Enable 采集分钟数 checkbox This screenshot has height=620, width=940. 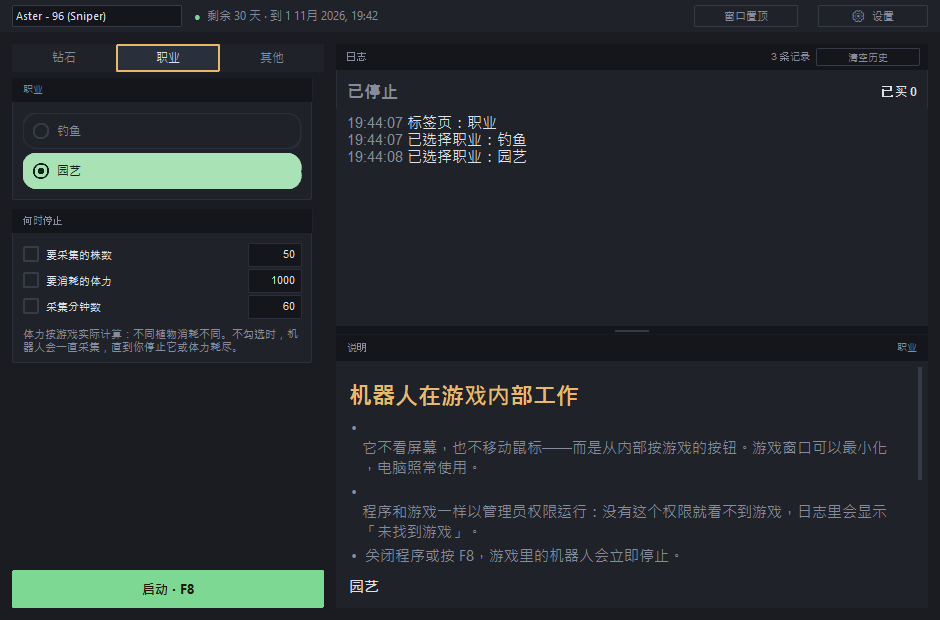[31, 306]
